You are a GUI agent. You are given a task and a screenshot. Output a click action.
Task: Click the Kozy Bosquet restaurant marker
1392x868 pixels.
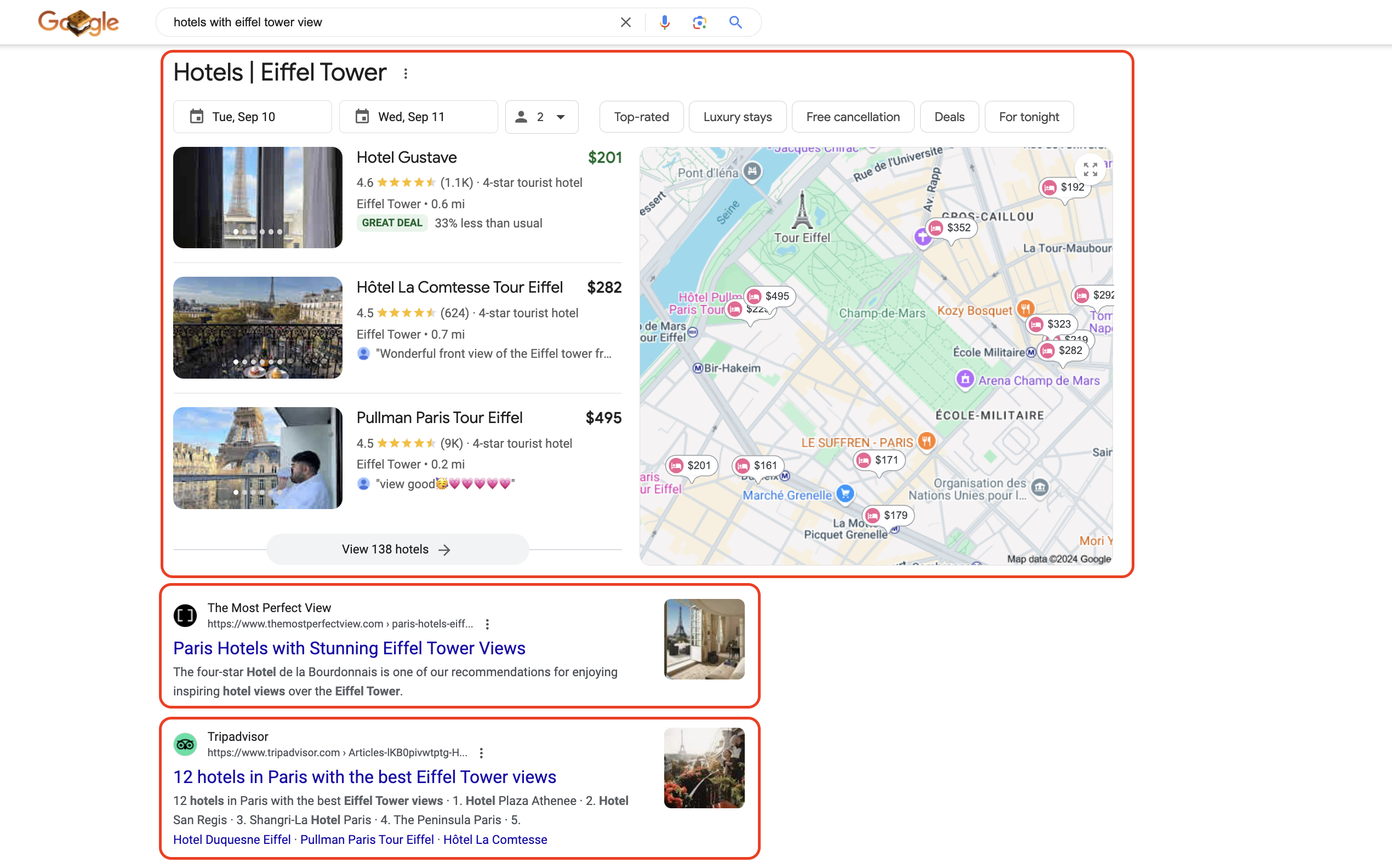click(x=1026, y=309)
